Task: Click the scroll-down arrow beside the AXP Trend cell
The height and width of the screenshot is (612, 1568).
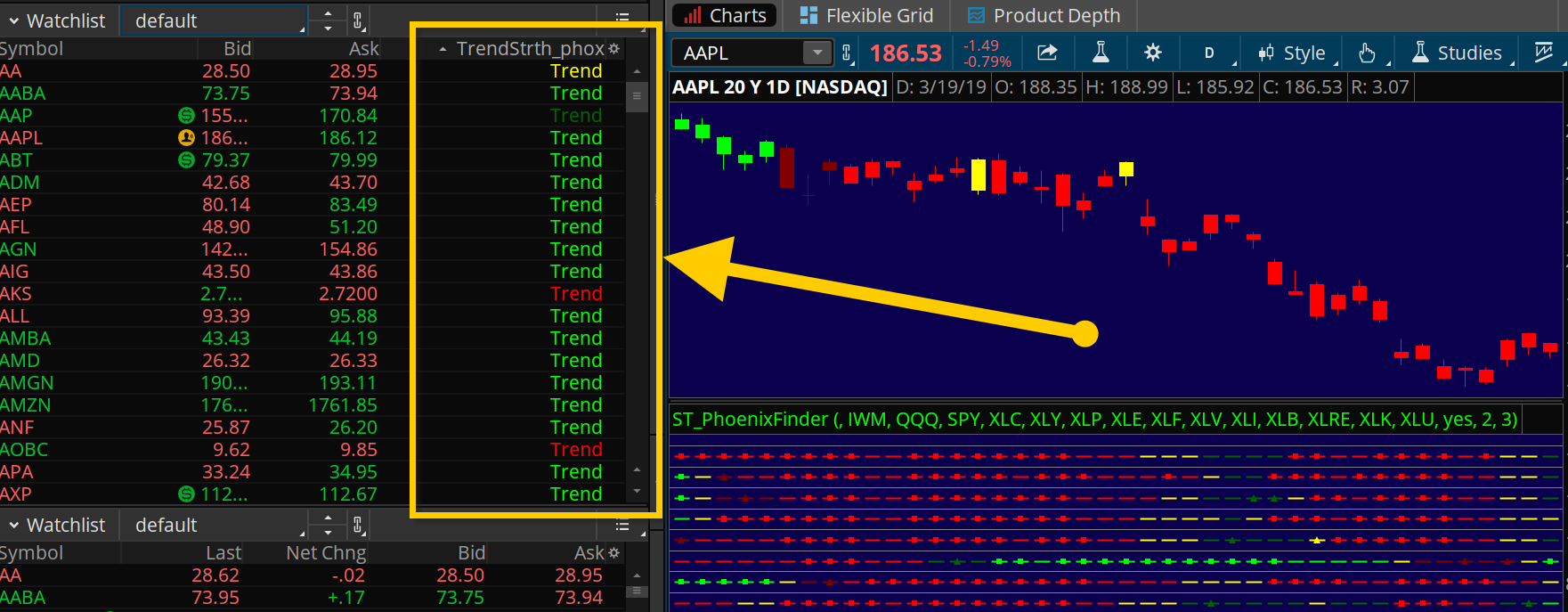Action: [637, 491]
